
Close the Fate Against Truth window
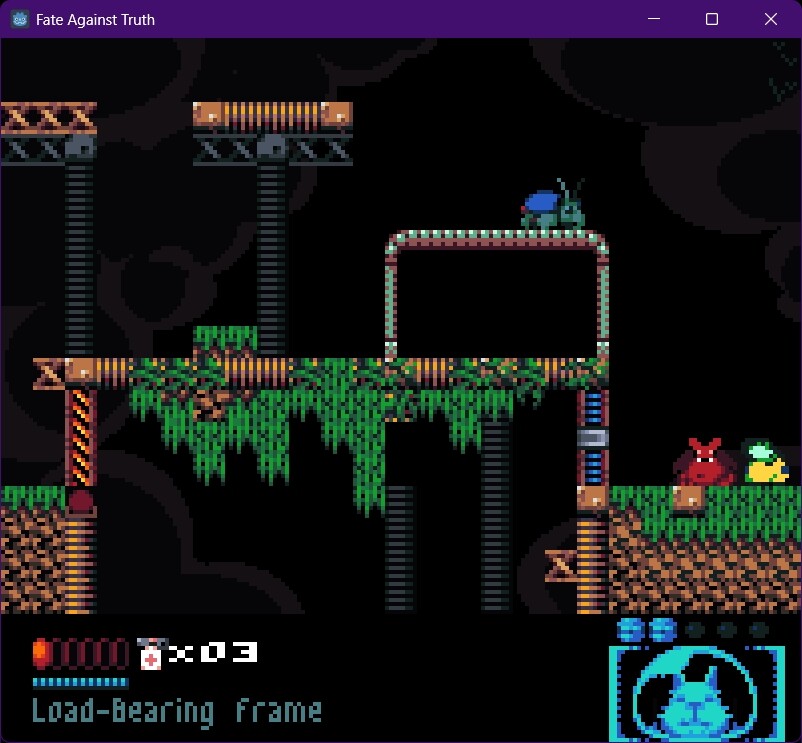pos(771,19)
